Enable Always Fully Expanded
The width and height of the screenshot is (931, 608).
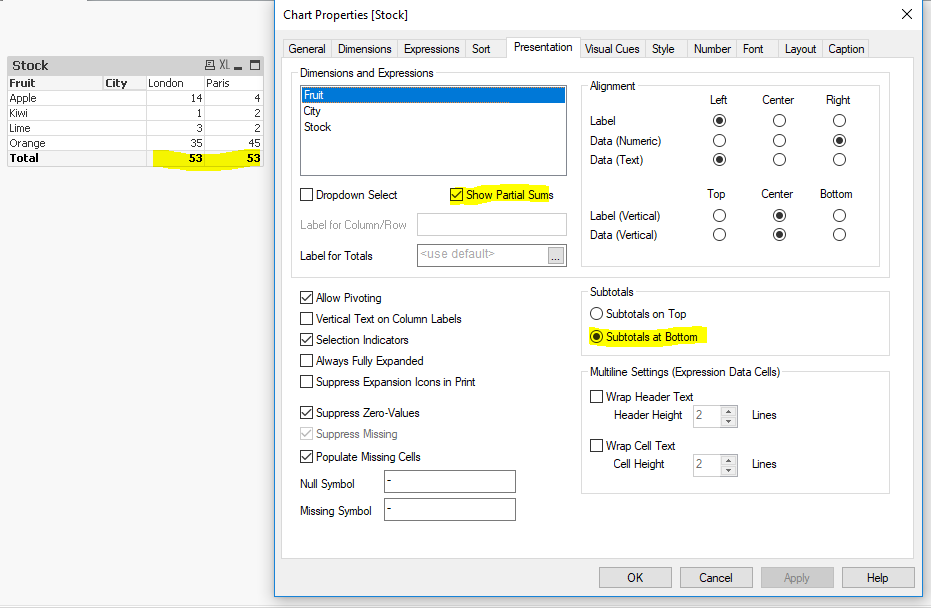point(306,360)
